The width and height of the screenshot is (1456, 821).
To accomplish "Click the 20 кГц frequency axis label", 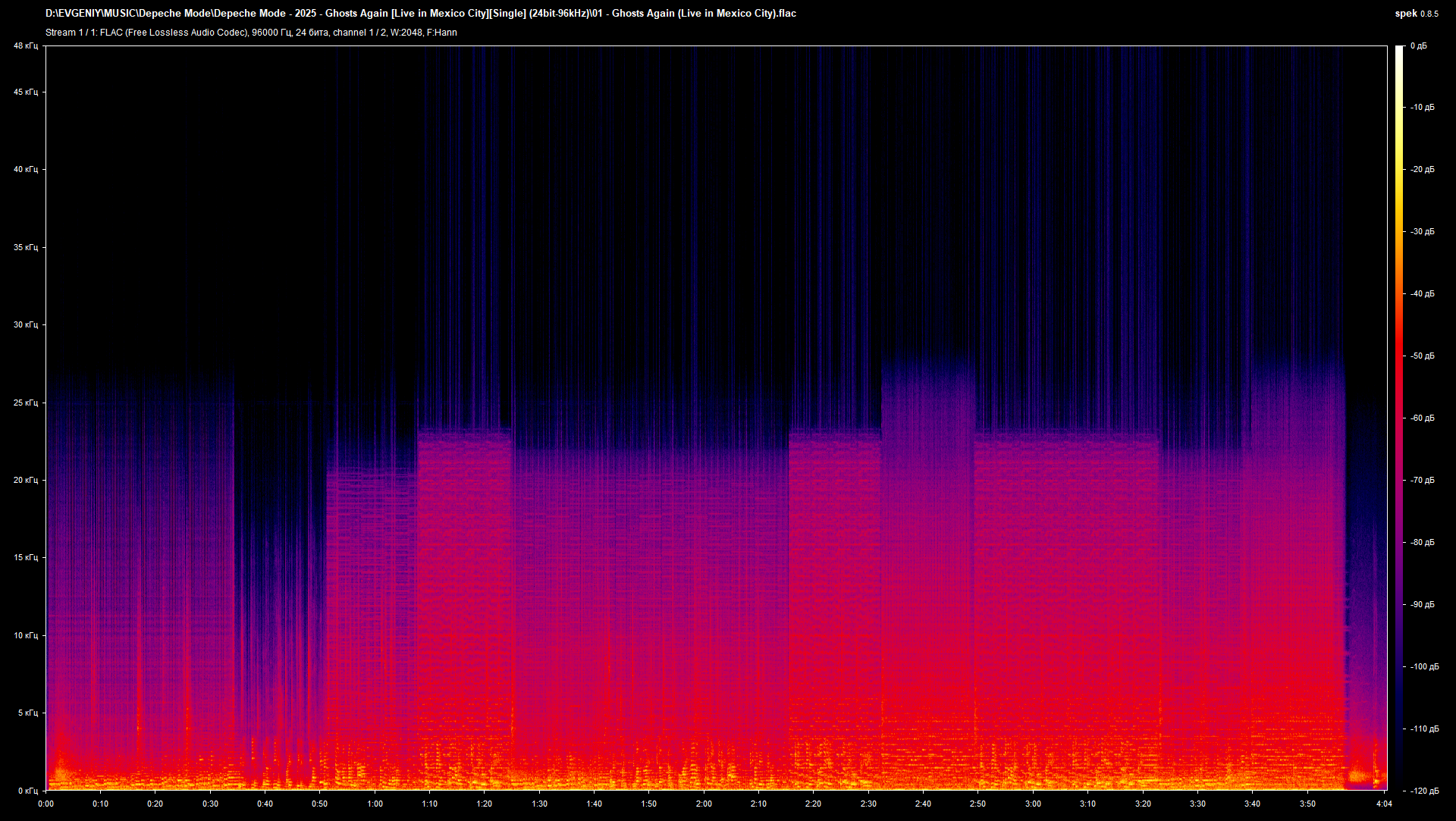I will pyautogui.click(x=25, y=480).
